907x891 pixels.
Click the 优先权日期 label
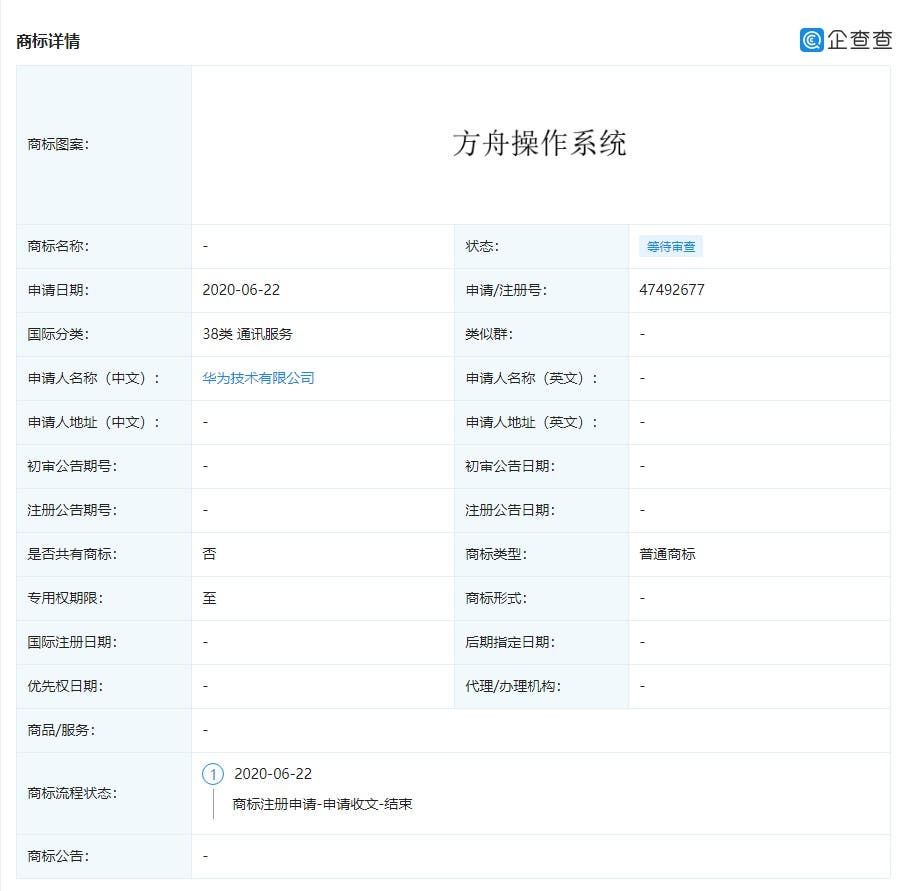click(65, 686)
